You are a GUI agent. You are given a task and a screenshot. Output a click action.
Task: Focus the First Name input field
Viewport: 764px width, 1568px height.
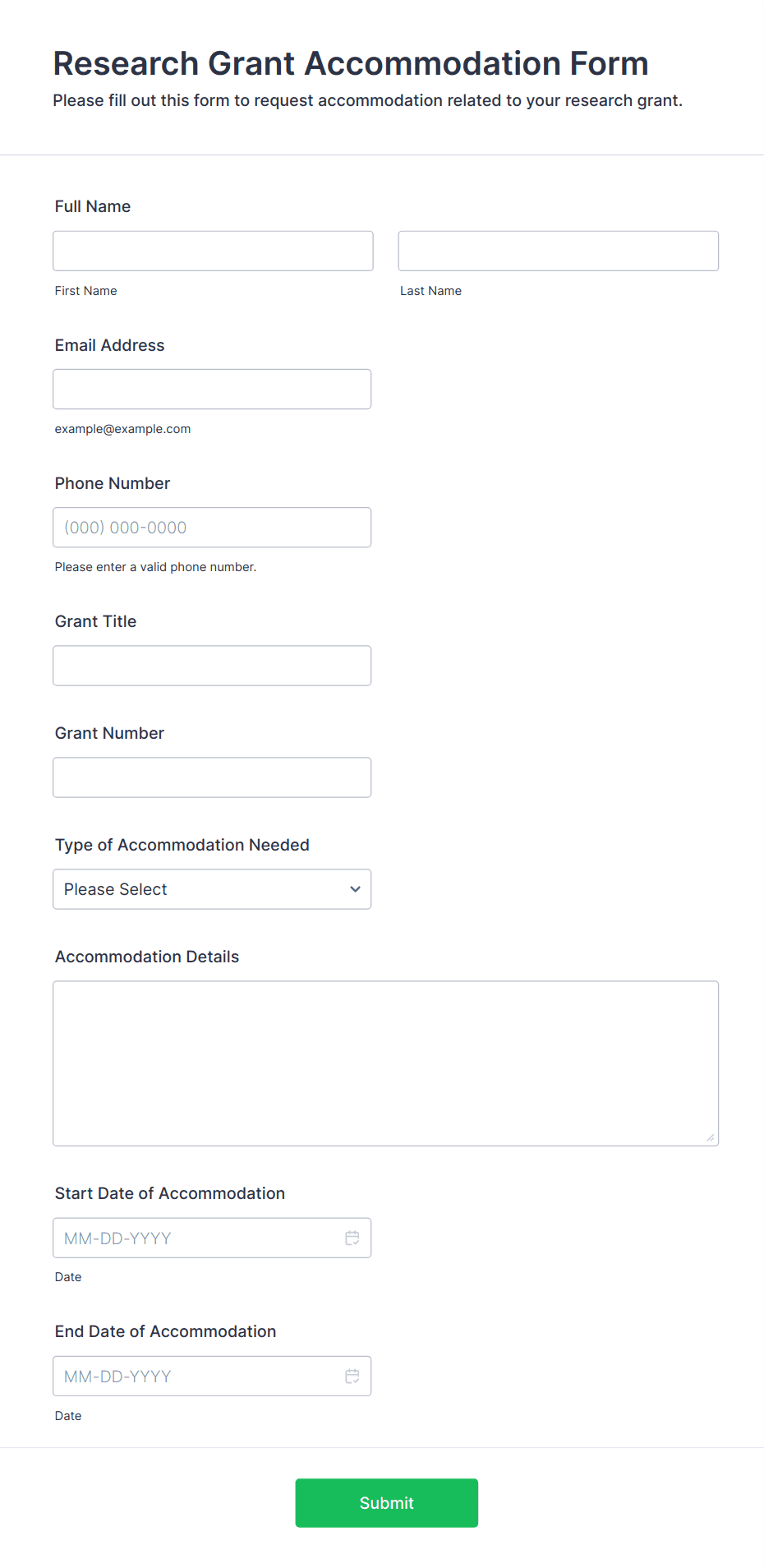pyautogui.click(x=213, y=251)
